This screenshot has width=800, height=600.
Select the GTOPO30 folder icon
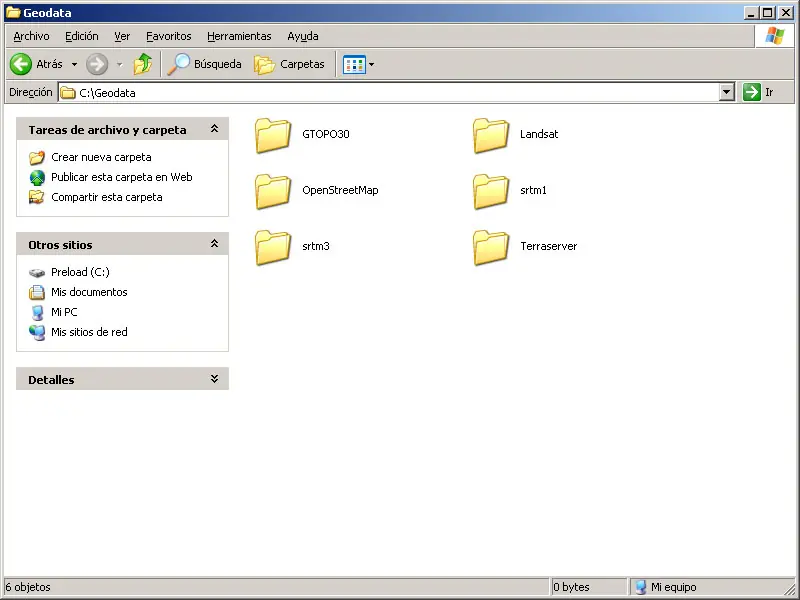273,135
